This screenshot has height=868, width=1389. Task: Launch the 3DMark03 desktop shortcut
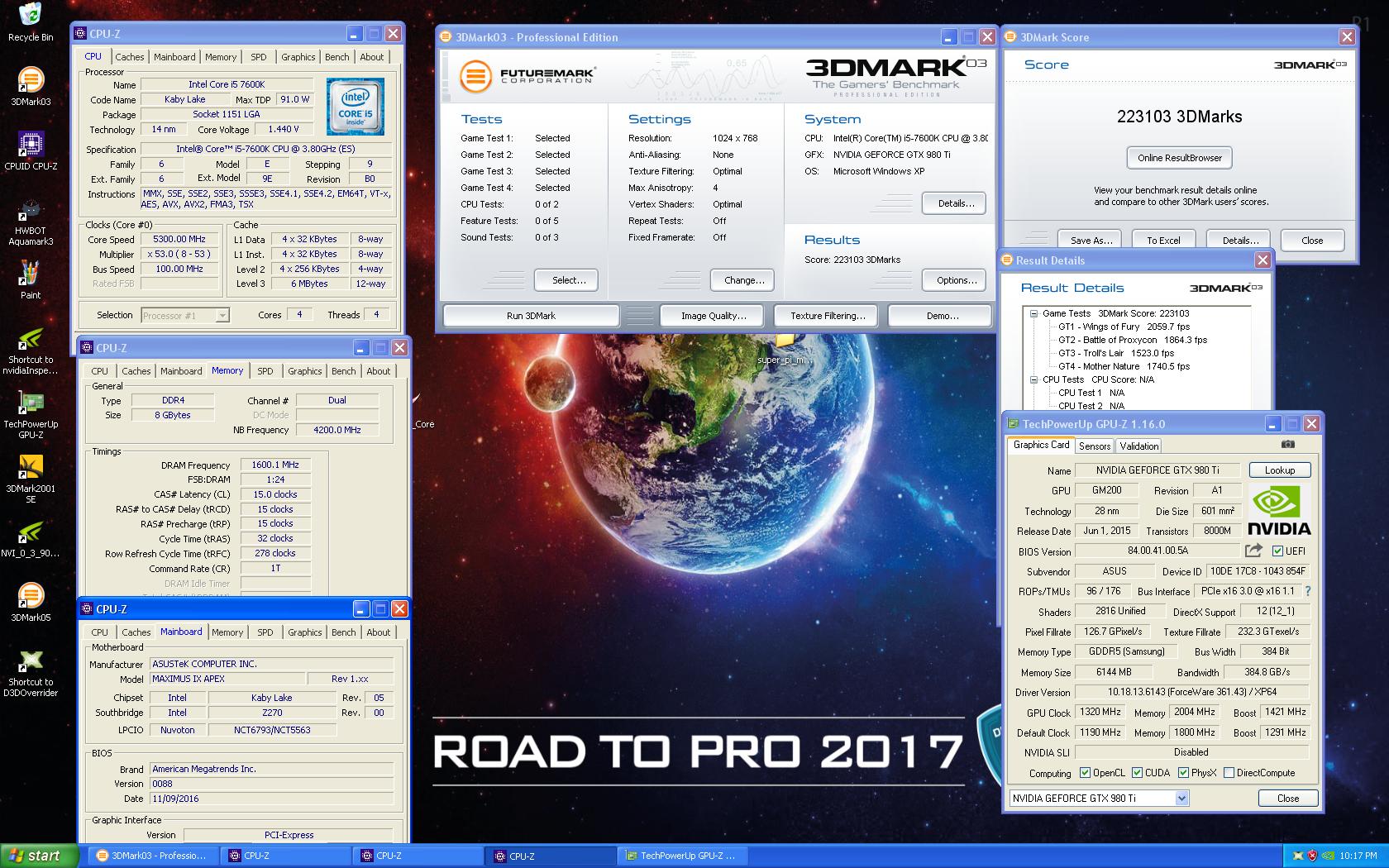(31, 86)
